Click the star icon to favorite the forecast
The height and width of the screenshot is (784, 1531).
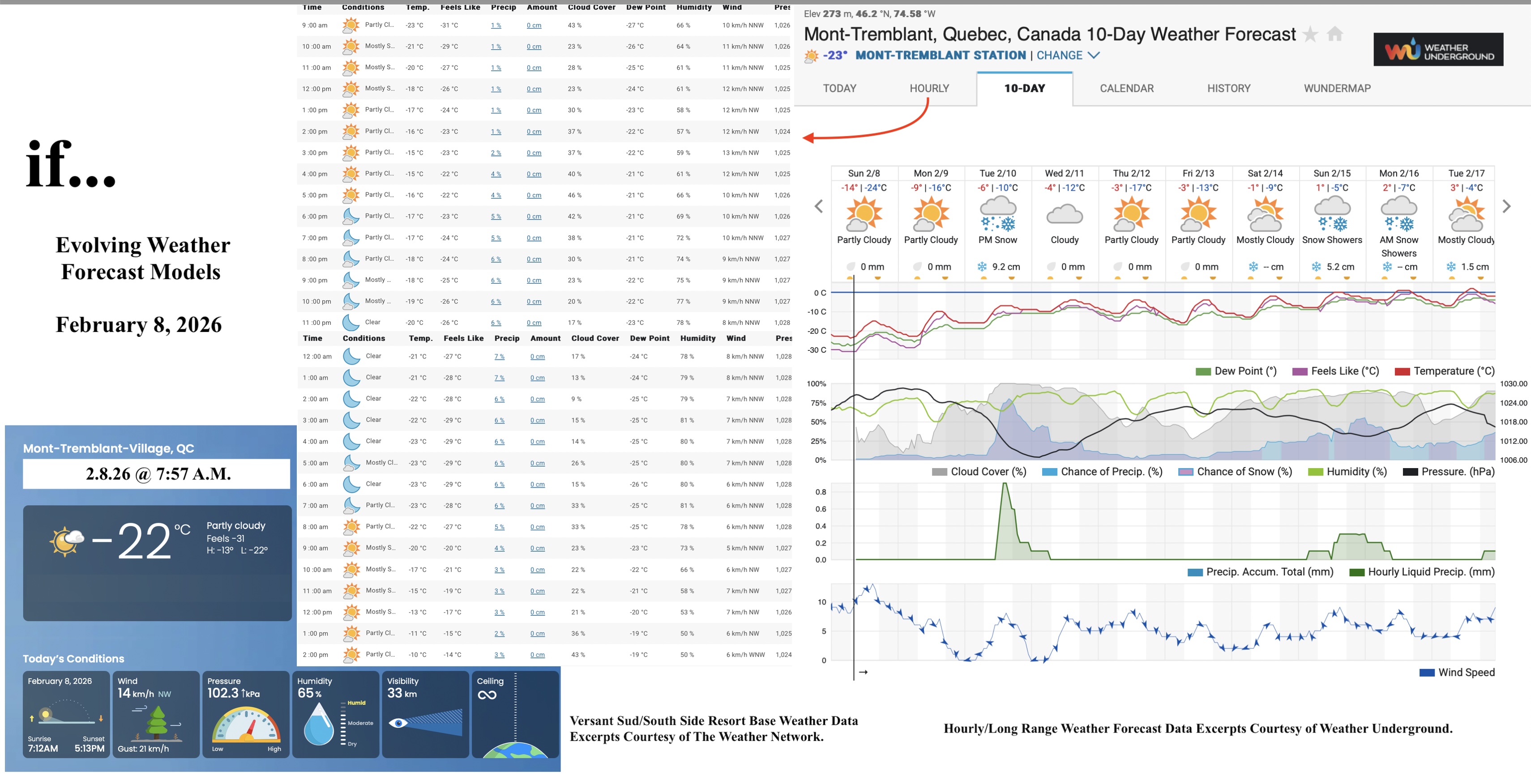[1309, 34]
